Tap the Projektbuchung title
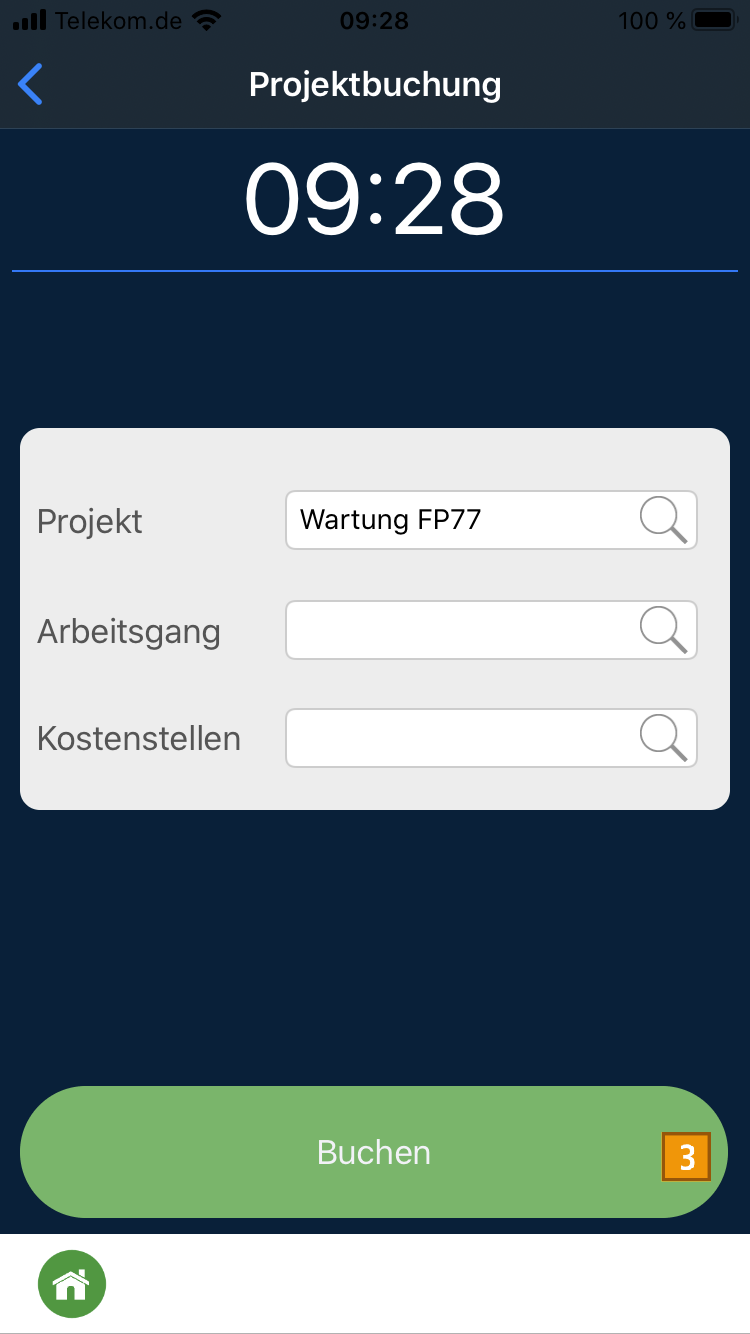The height and width of the screenshot is (1334, 750). tap(375, 84)
